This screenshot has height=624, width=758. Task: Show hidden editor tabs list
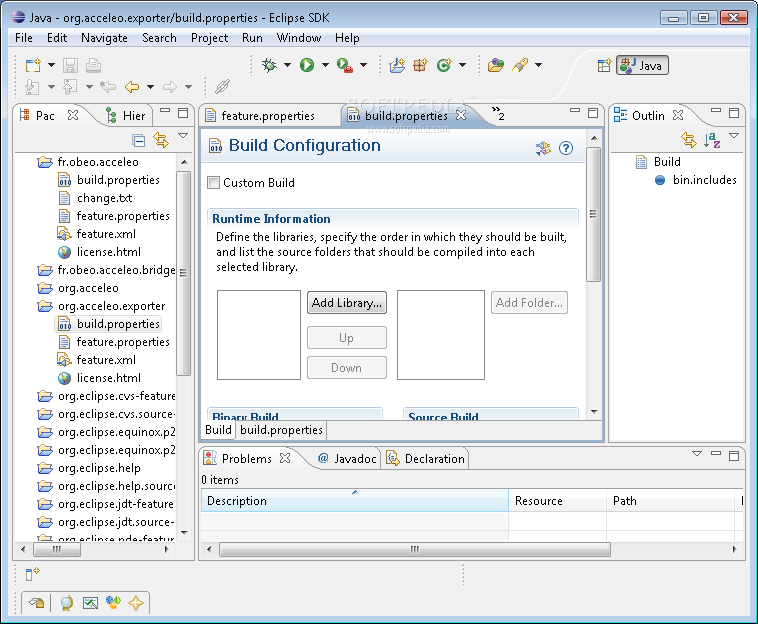tap(498, 114)
